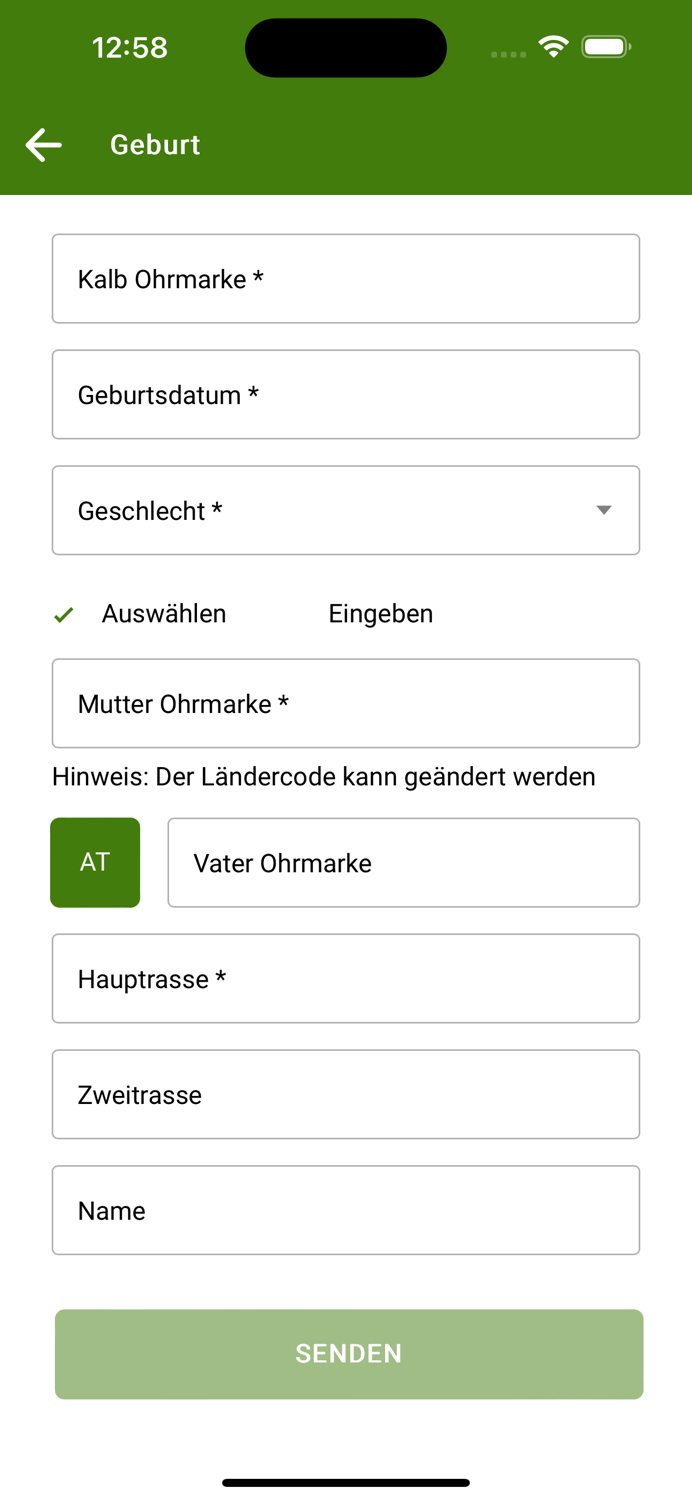Focus the Kalb Ohrmarke input field
This screenshot has width=692, height=1500.
pos(346,278)
